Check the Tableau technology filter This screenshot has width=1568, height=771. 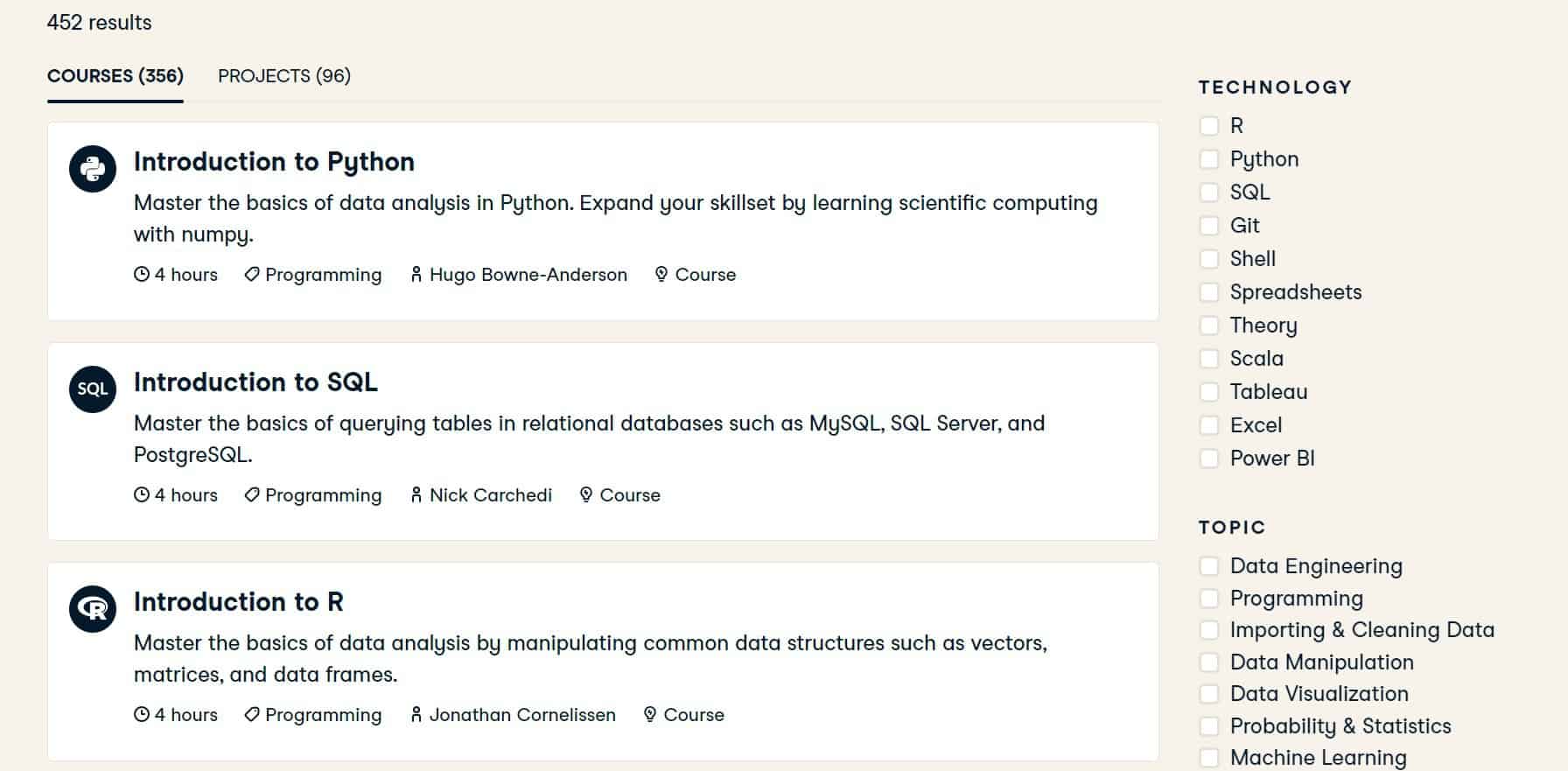click(1209, 392)
